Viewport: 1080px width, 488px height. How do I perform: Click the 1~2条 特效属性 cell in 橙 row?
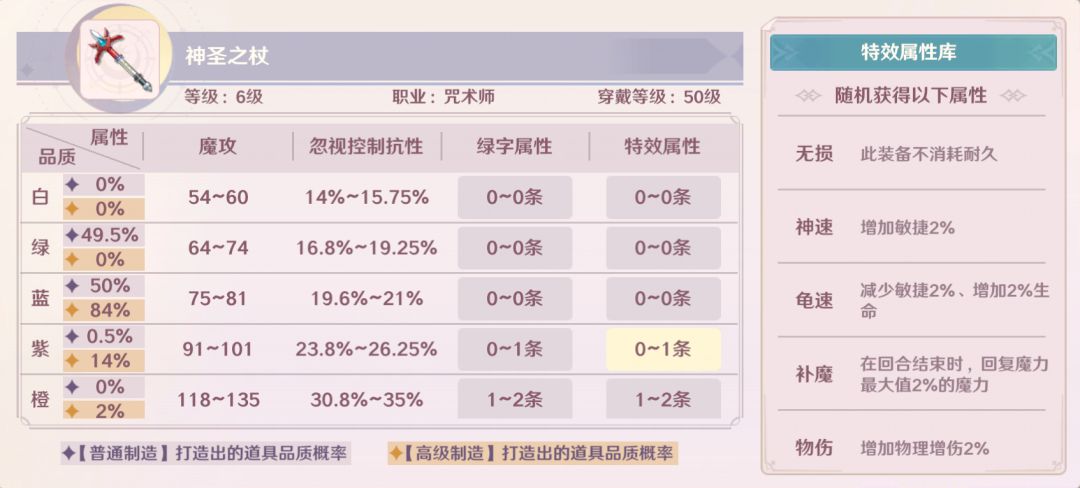pos(662,399)
